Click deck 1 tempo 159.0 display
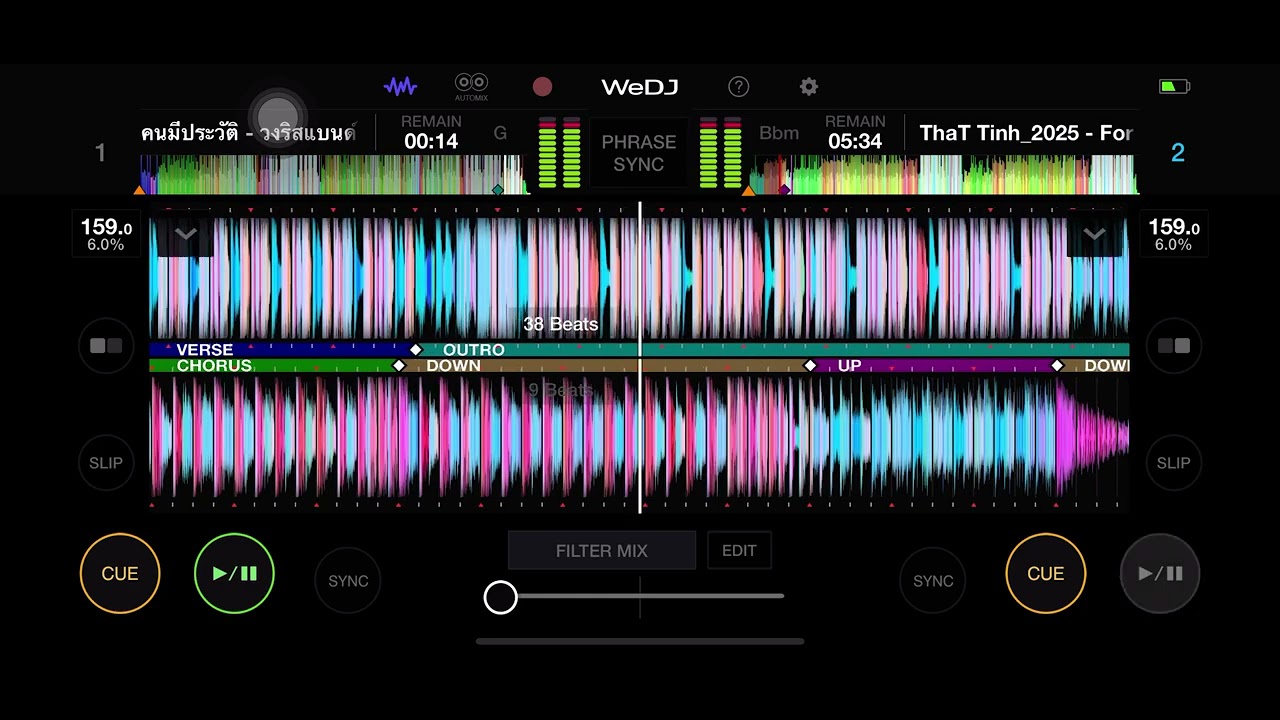Image resolution: width=1280 pixels, height=720 pixels. (106, 234)
